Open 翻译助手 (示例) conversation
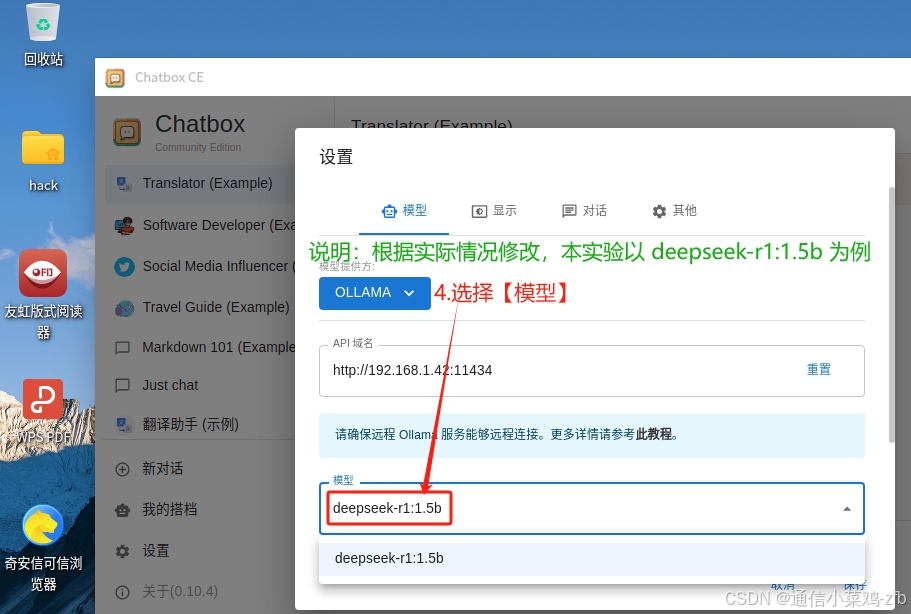Image resolution: width=911 pixels, height=614 pixels. [200, 425]
